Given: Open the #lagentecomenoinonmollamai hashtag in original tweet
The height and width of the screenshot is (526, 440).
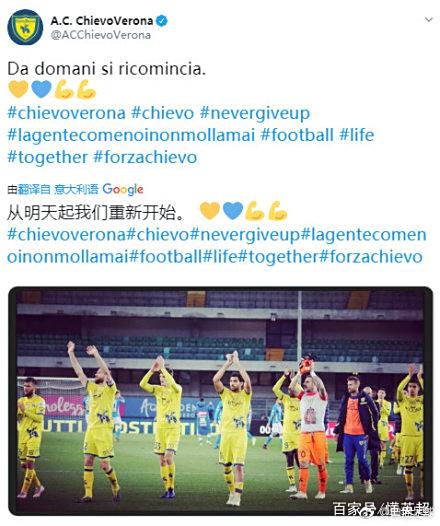Looking at the screenshot, I should point(131,136).
